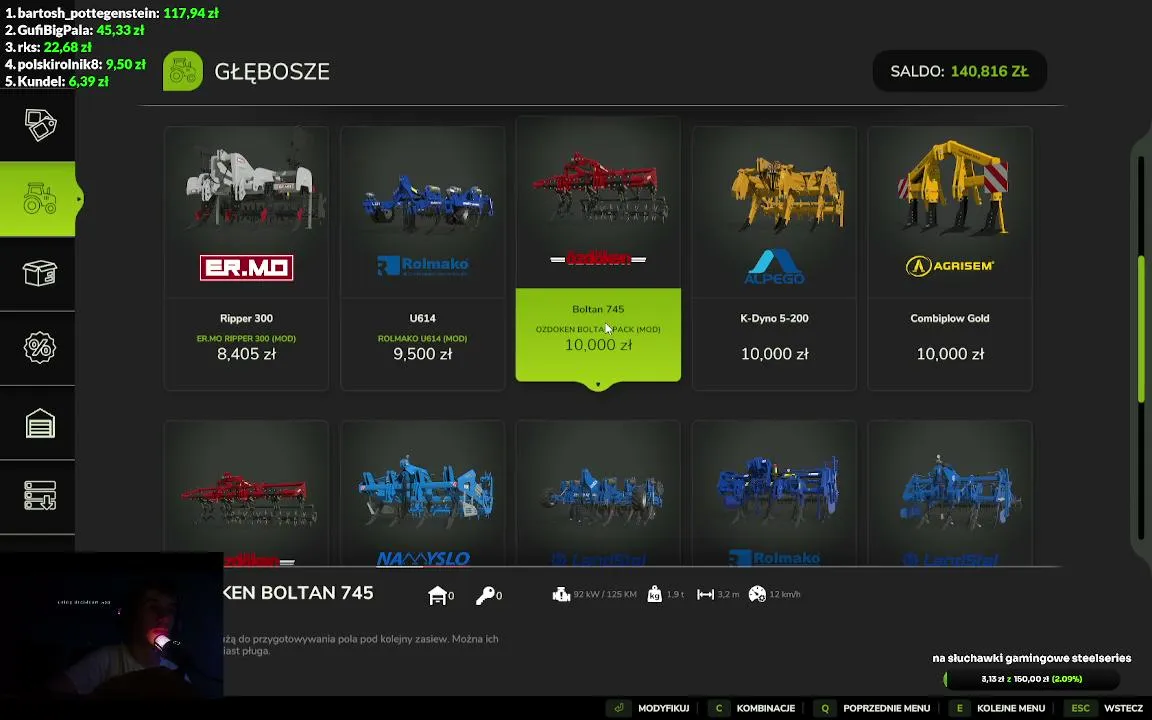Click the working speed gauge icon
Image resolution: width=1152 pixels, height=720 pixels.
(x=757, y=594)
